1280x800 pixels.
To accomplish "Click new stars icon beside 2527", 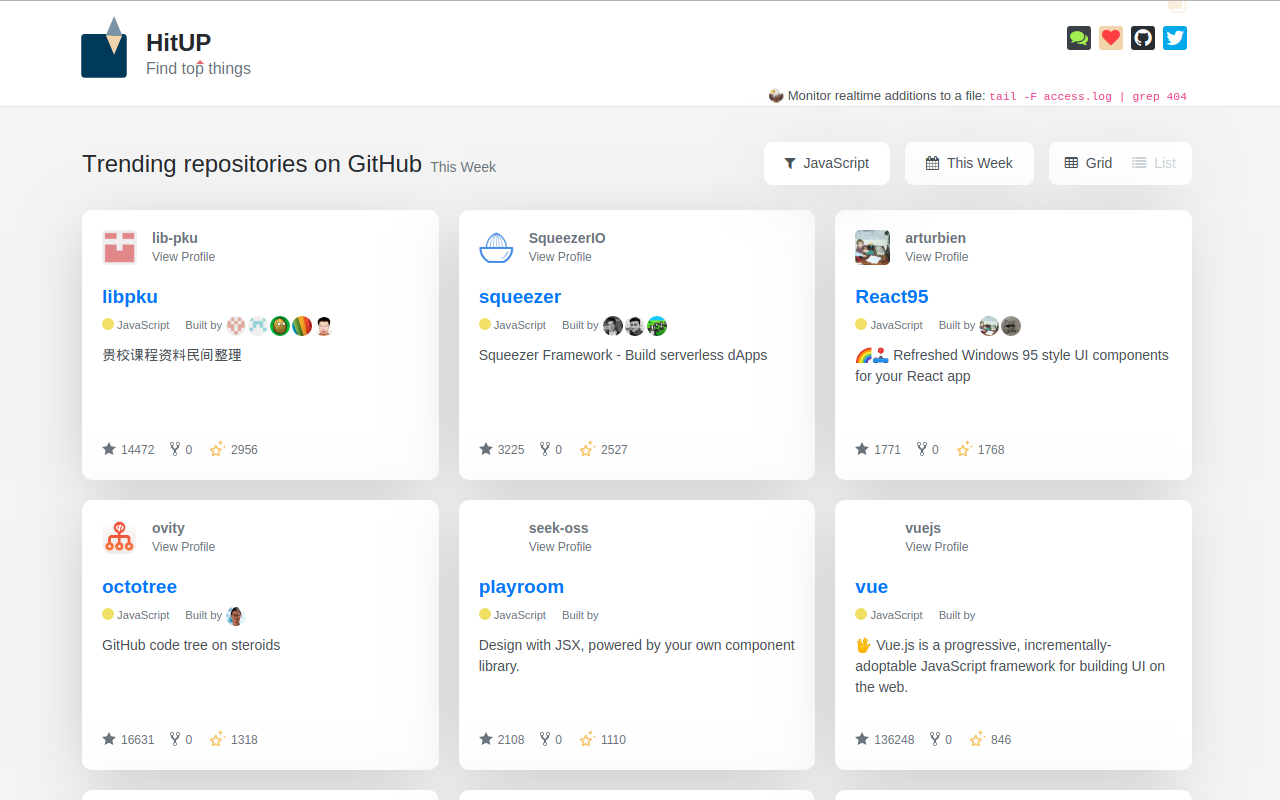I will (x=587, y=449).
